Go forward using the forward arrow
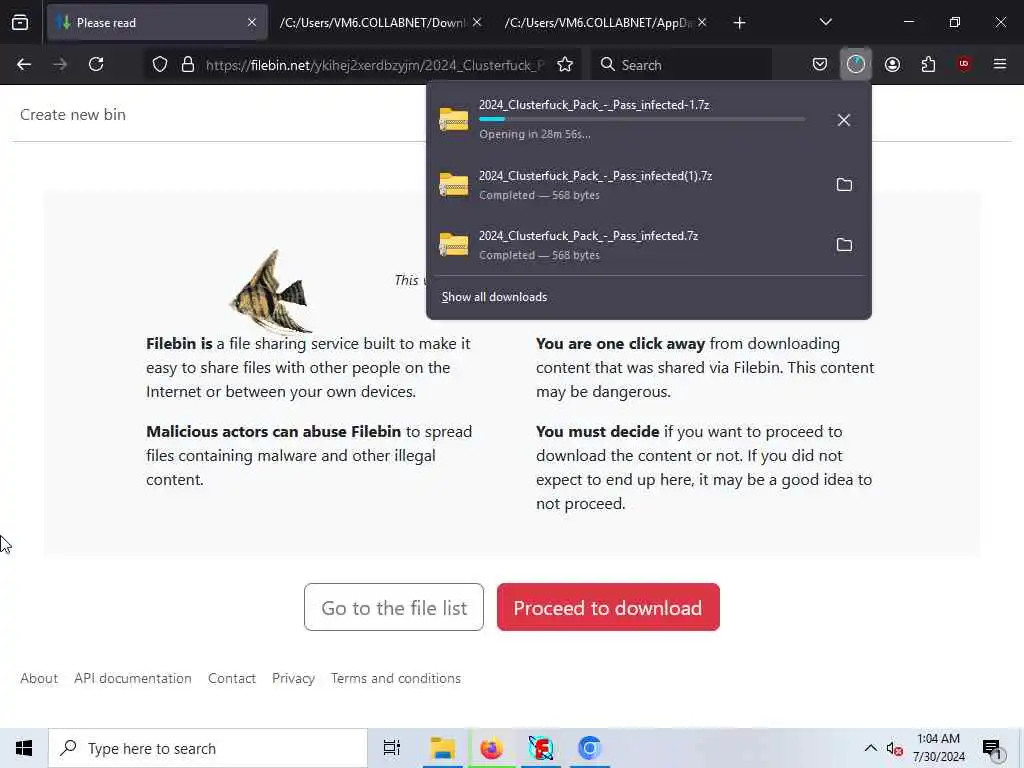Screen dimensions: 1024x768 (60, 65)
